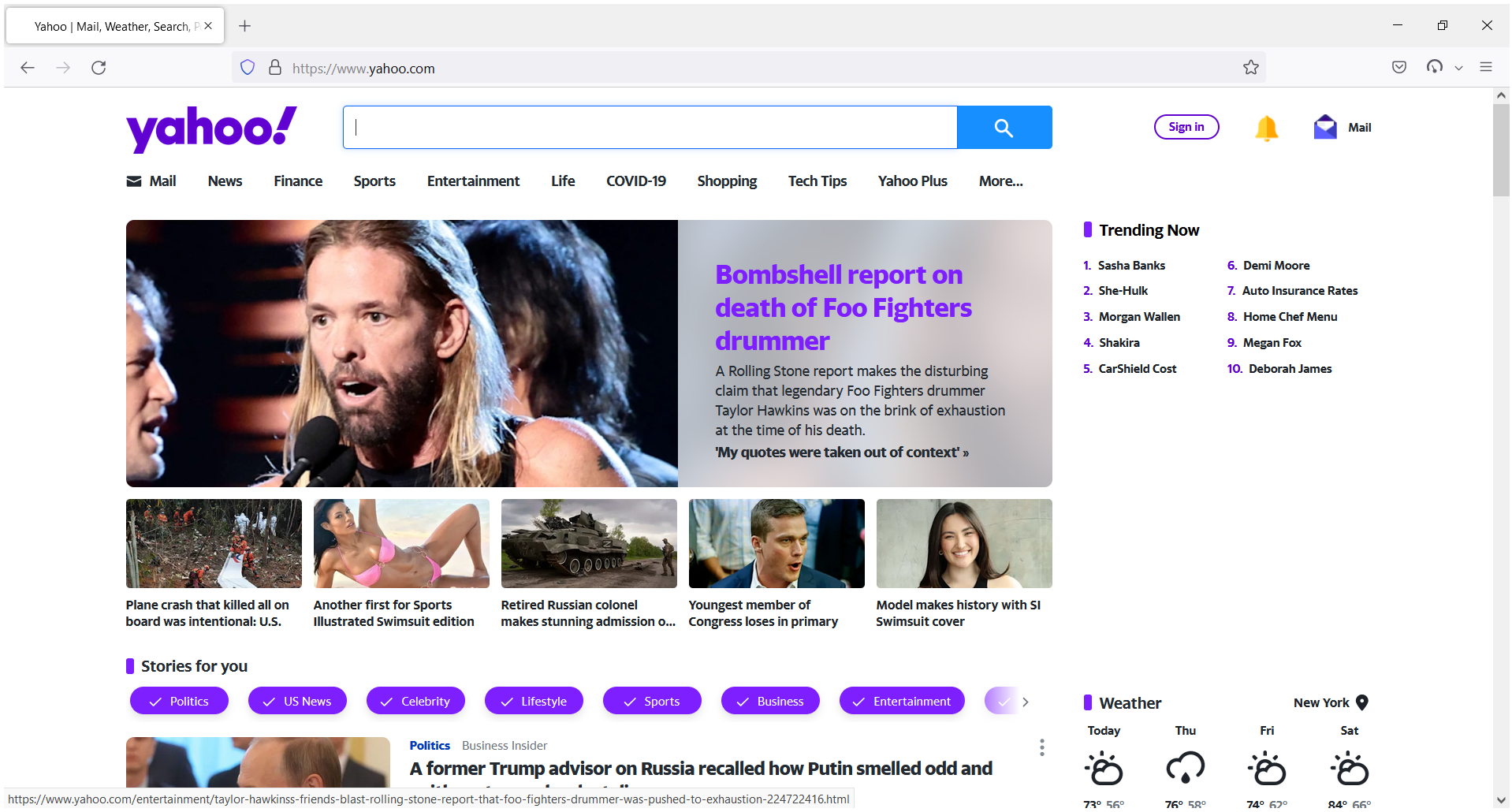
Task: Open the More navigation dropdown
Action: click(x=1000, y=181)
